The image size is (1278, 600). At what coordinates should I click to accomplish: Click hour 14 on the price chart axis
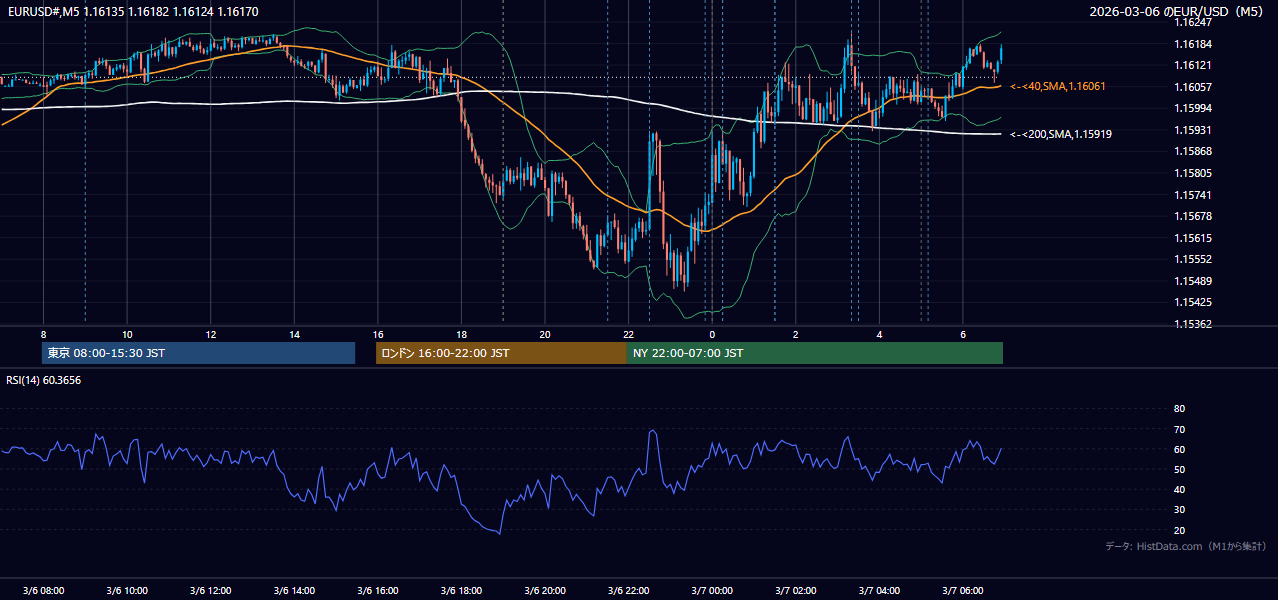[x=294, y=334]
